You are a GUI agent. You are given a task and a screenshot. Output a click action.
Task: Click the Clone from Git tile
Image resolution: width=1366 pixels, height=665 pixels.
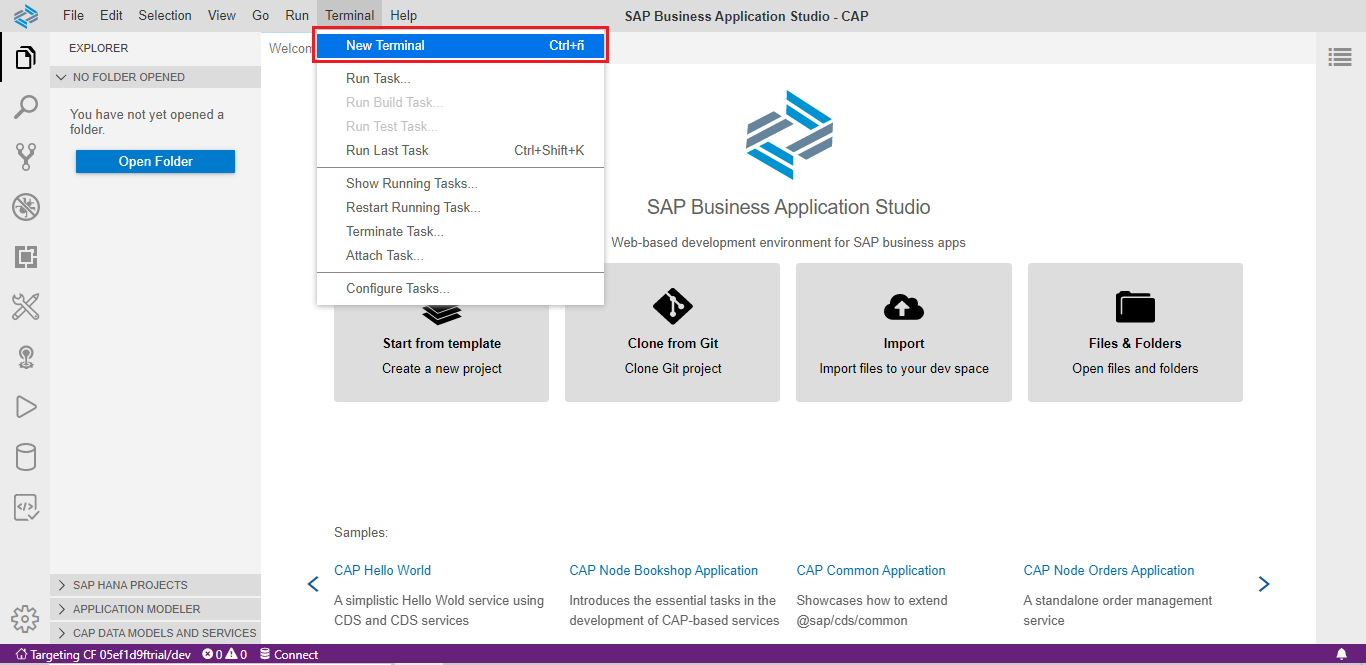click(x=672, y=333)
